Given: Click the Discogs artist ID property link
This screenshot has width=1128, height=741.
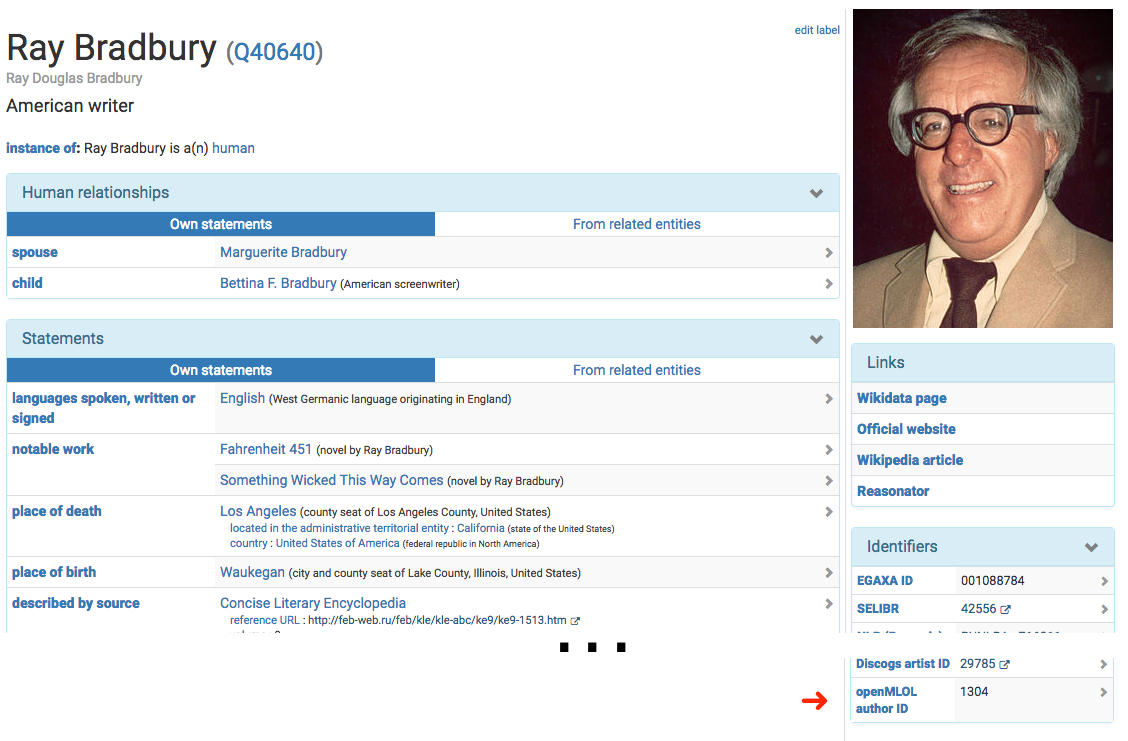Looking at the screenshot, I should 903,664.
